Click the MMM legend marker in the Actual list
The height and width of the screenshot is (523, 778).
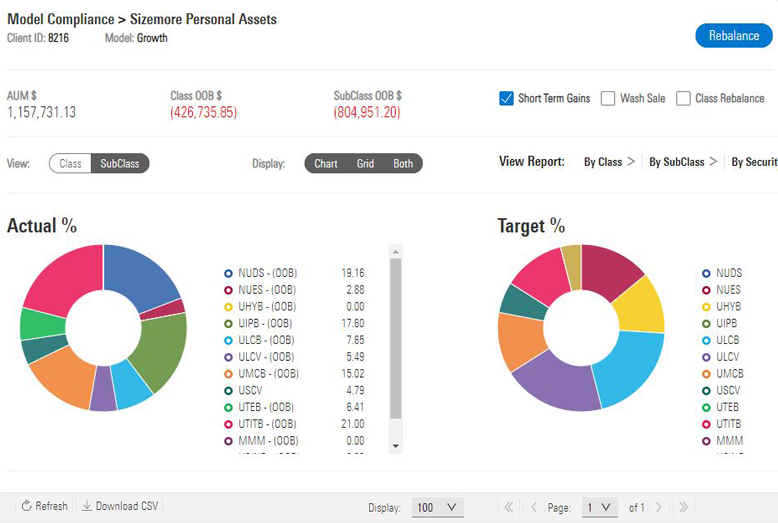(x=228, y=441)
